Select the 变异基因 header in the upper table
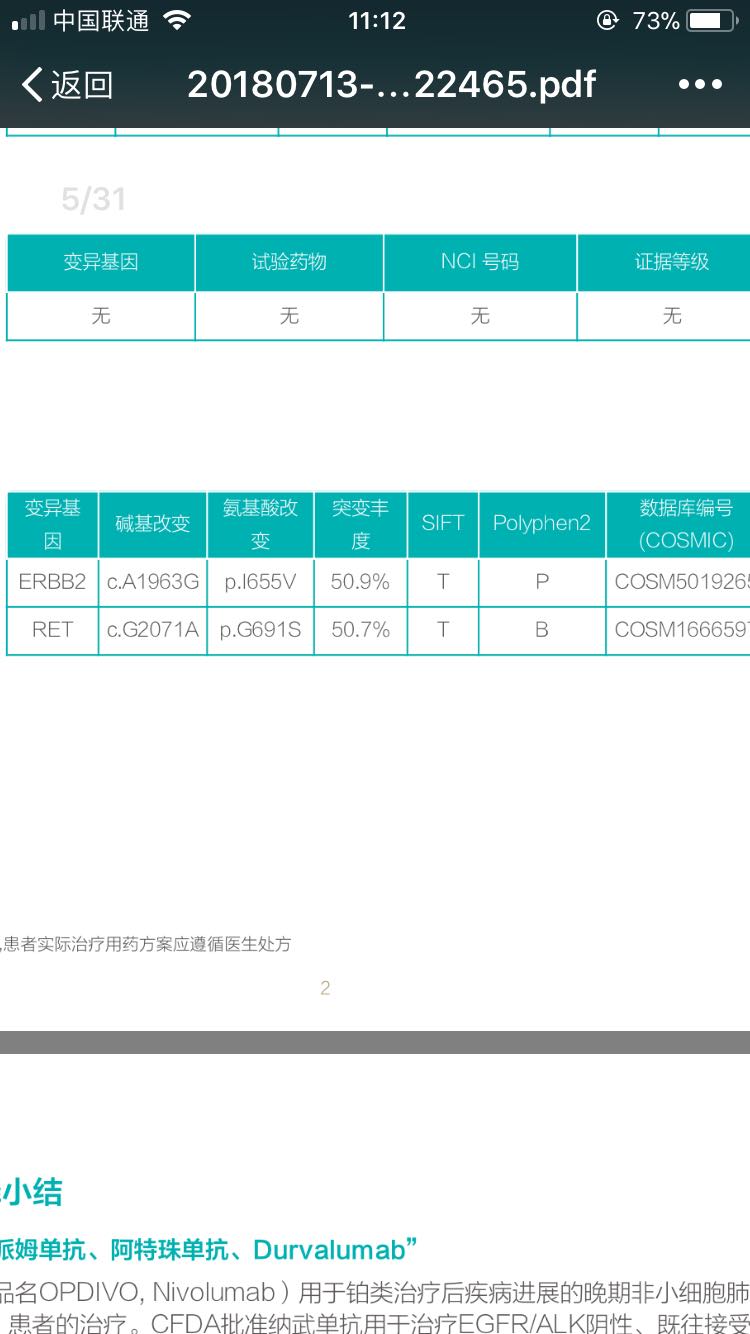The height and width of the screenshot is (1334, 750). [x=101, y=262]
